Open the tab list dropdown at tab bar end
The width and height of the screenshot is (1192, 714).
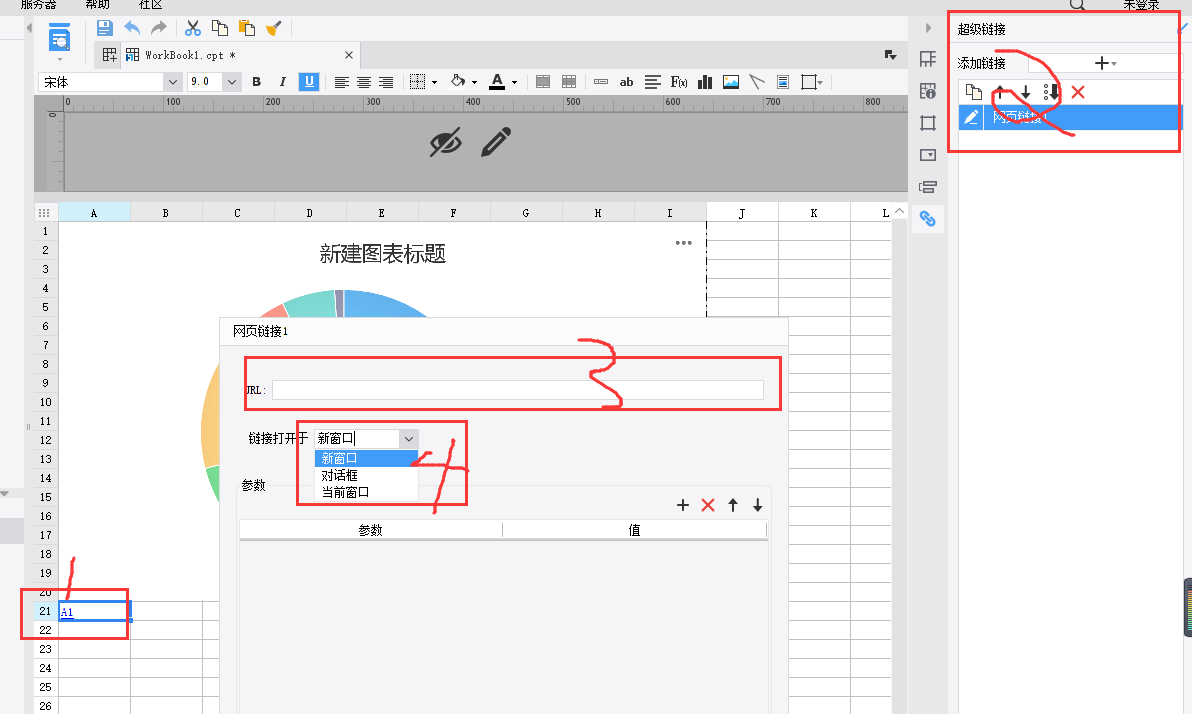[891, 55]
